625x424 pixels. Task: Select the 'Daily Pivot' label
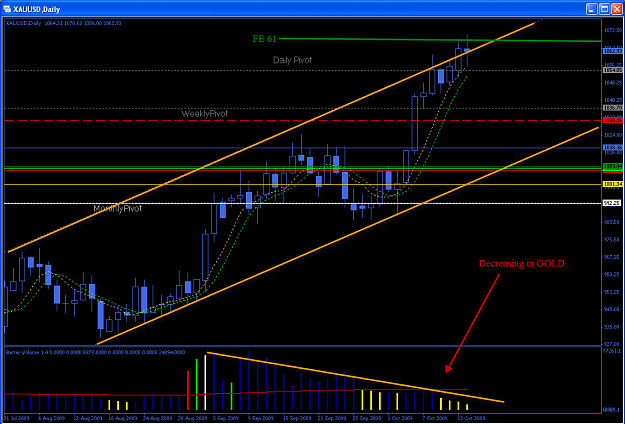click(292, 60)
